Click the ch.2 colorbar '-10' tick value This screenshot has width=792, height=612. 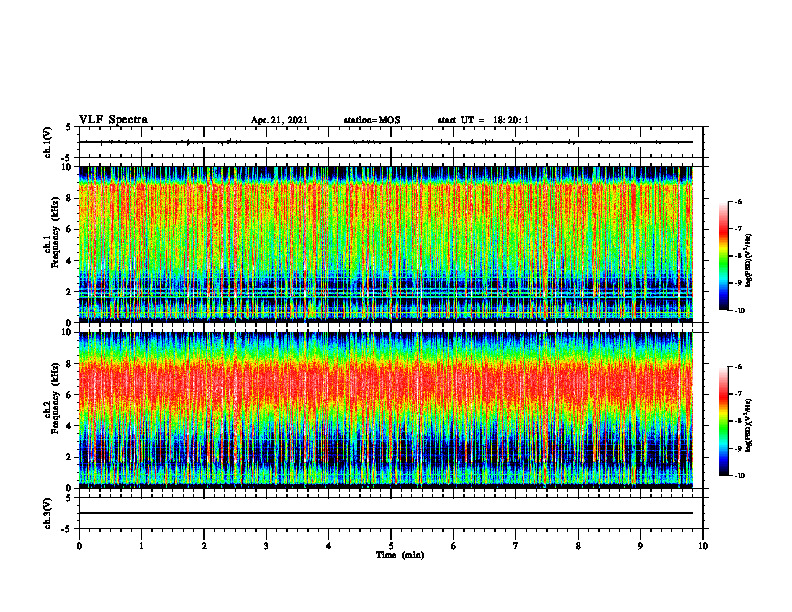pyautogui.click(x=740, y=476)
